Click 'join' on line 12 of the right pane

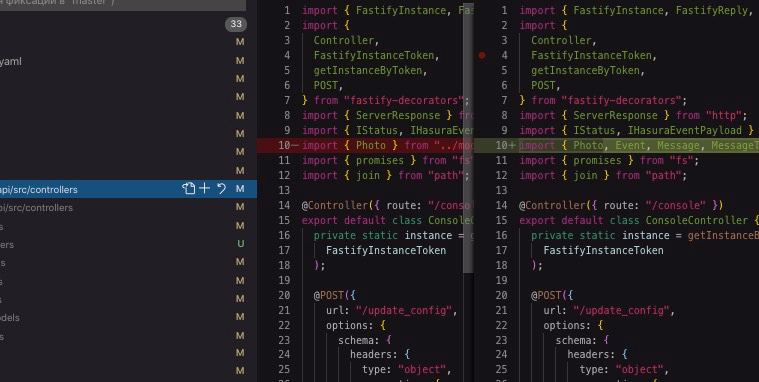point(585,175)
